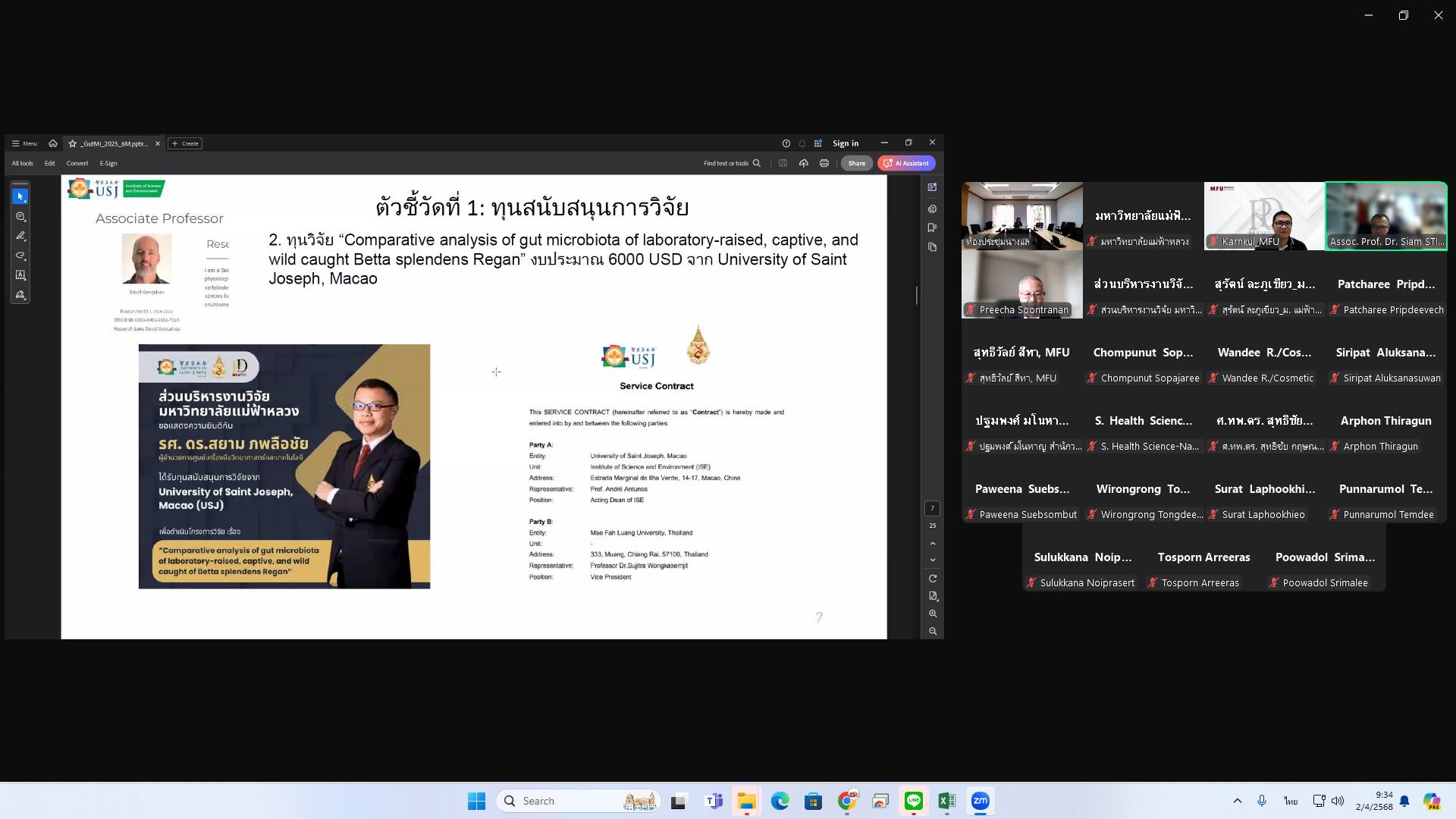Open the AI Assistant button

(906, 163)
